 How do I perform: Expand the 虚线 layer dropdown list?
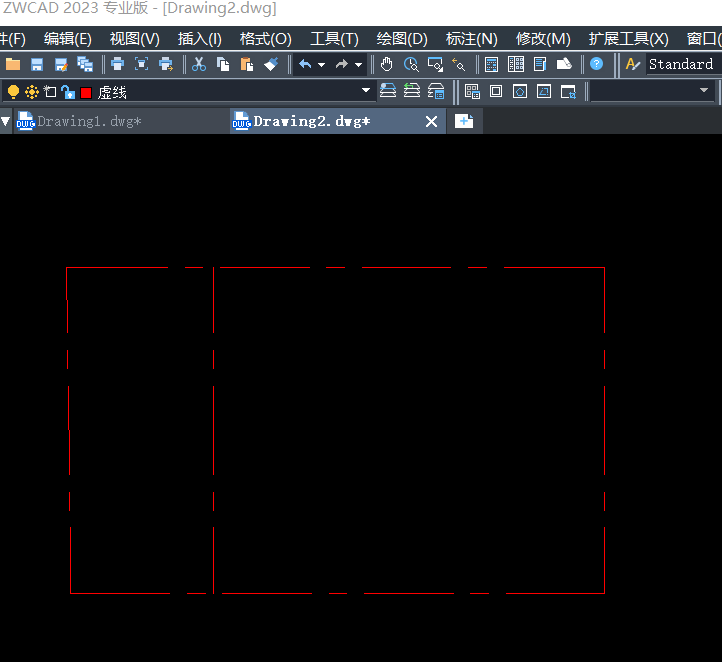point(366,90)
